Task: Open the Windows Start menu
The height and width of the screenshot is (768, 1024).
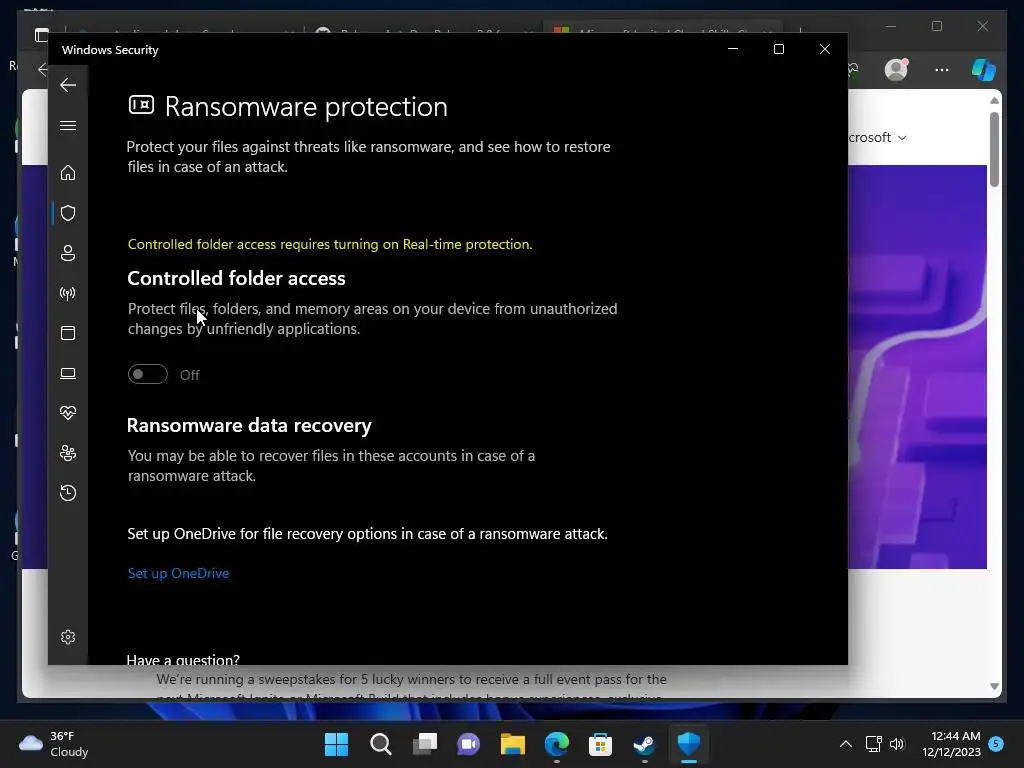Action: click(x=336, y=744)
